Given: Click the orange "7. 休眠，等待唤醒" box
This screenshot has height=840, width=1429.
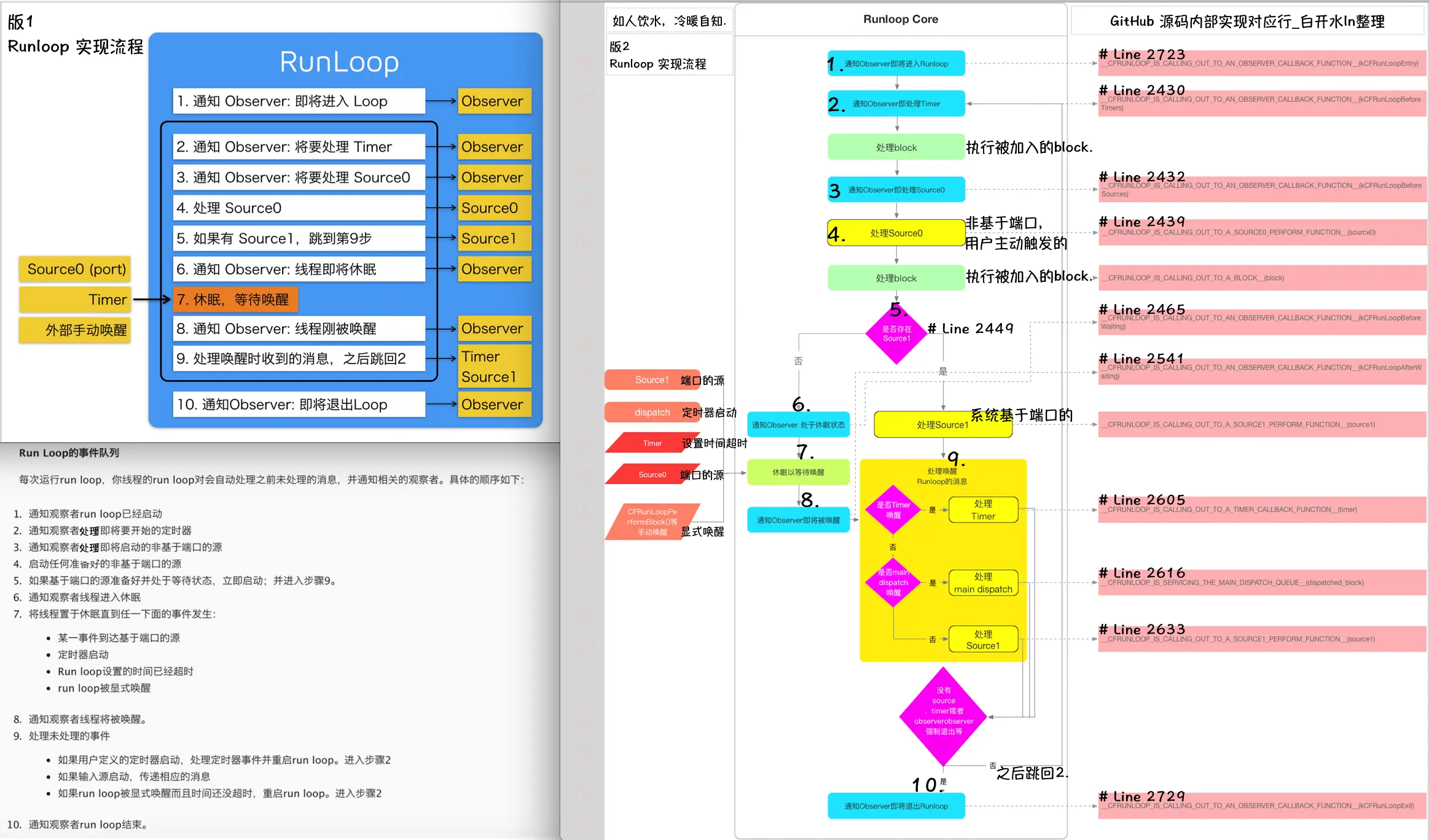Looking at the screenshot, I should coord(235,300).
